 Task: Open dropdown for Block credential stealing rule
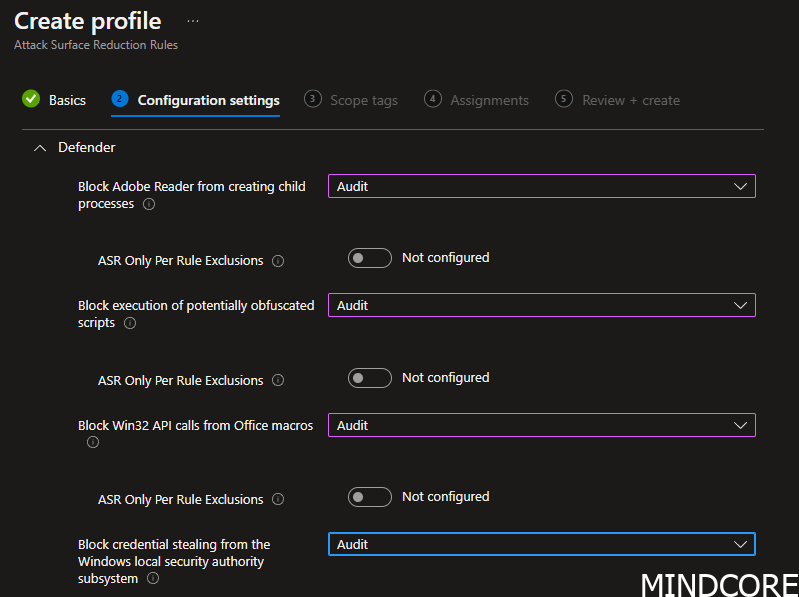tap(542, 545)
